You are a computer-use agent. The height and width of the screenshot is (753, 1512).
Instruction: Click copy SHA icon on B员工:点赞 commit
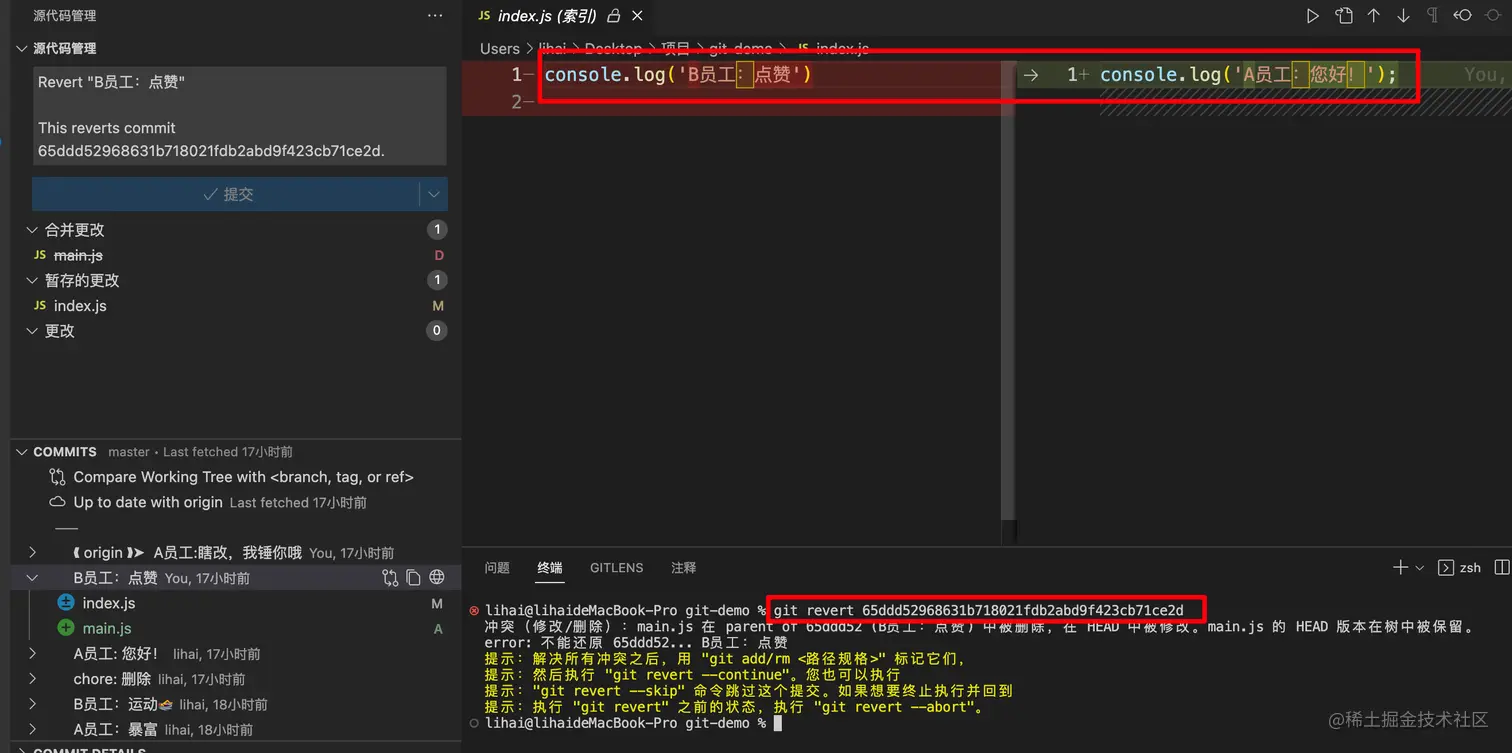[413, 577]
